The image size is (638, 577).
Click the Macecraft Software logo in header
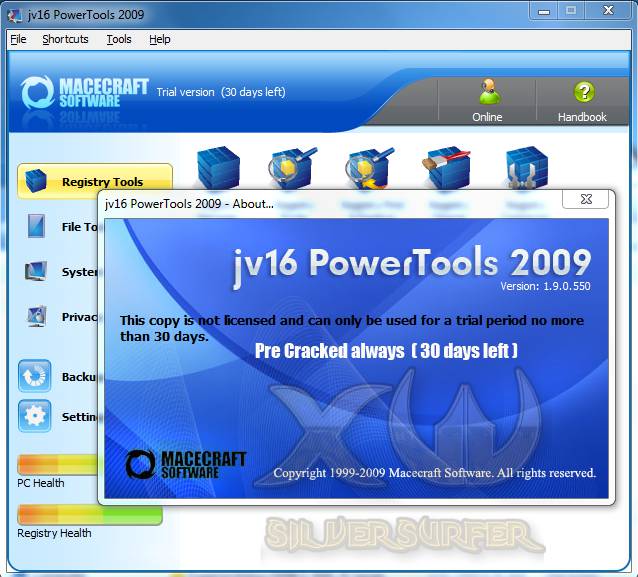coord(85,93)
